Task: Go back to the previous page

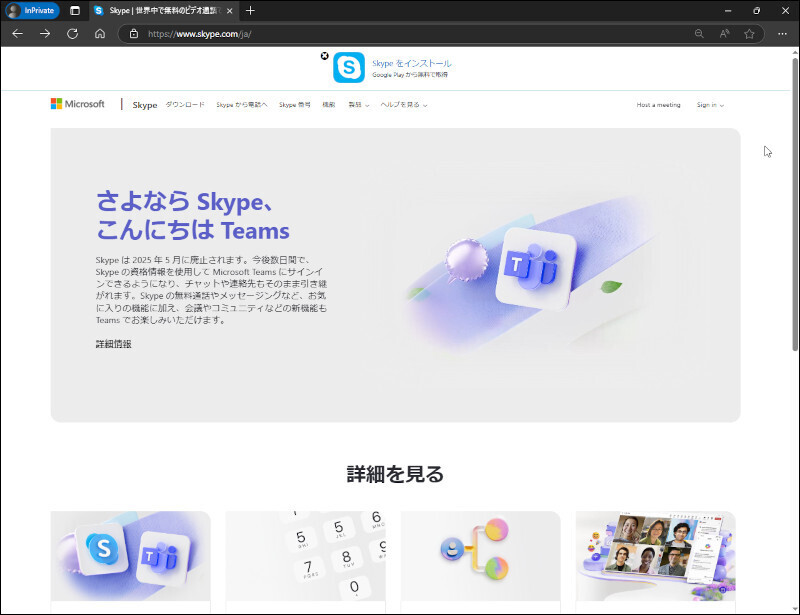Action: [x=18, y=34]
